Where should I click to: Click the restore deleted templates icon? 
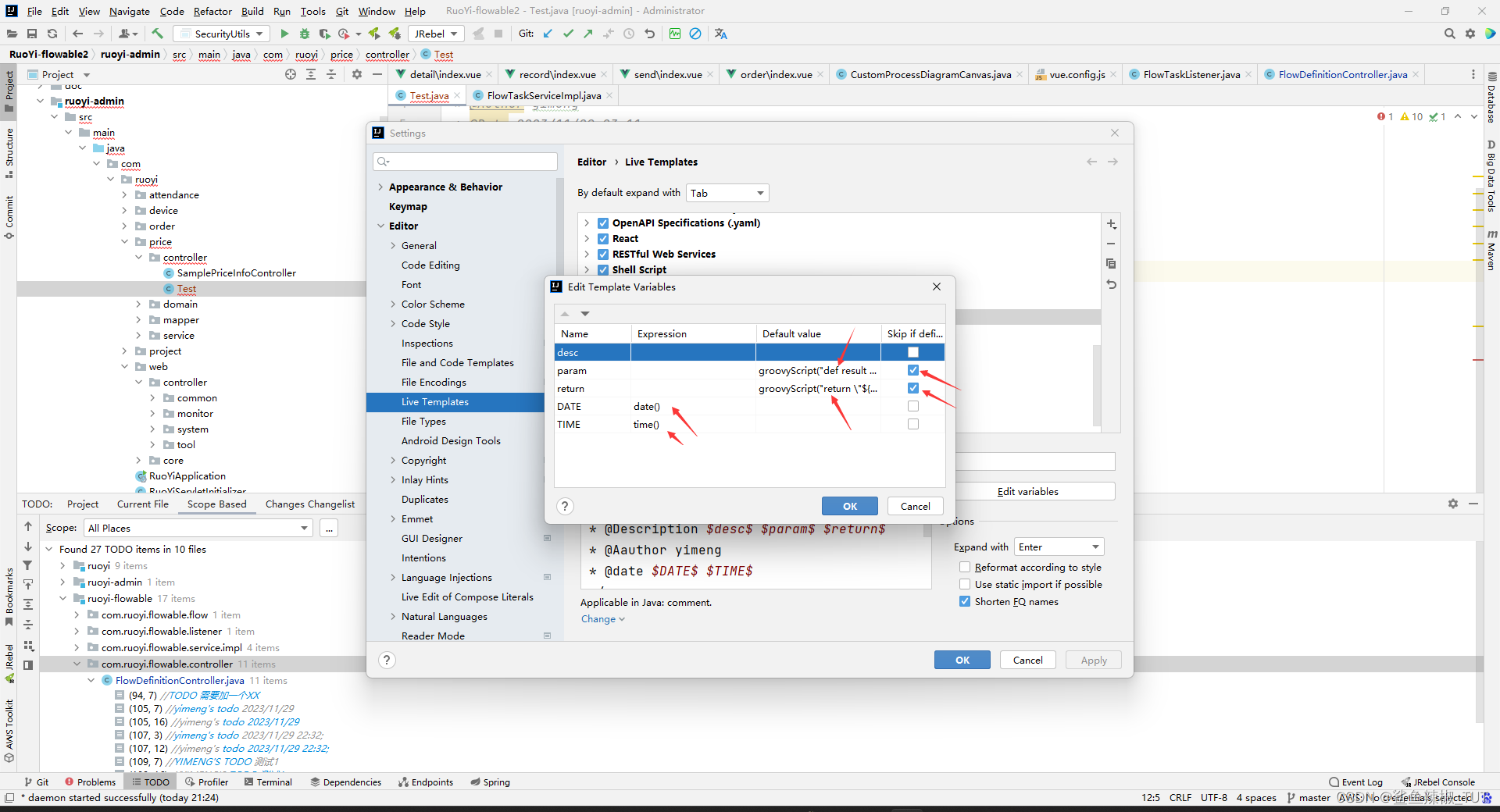coord(1111,284)
